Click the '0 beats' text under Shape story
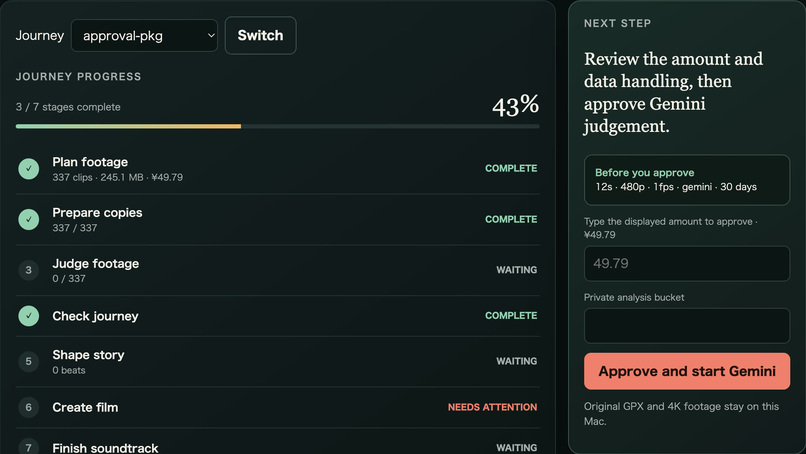The height and width of the screenshot is (454, 806). click(69, 370)
